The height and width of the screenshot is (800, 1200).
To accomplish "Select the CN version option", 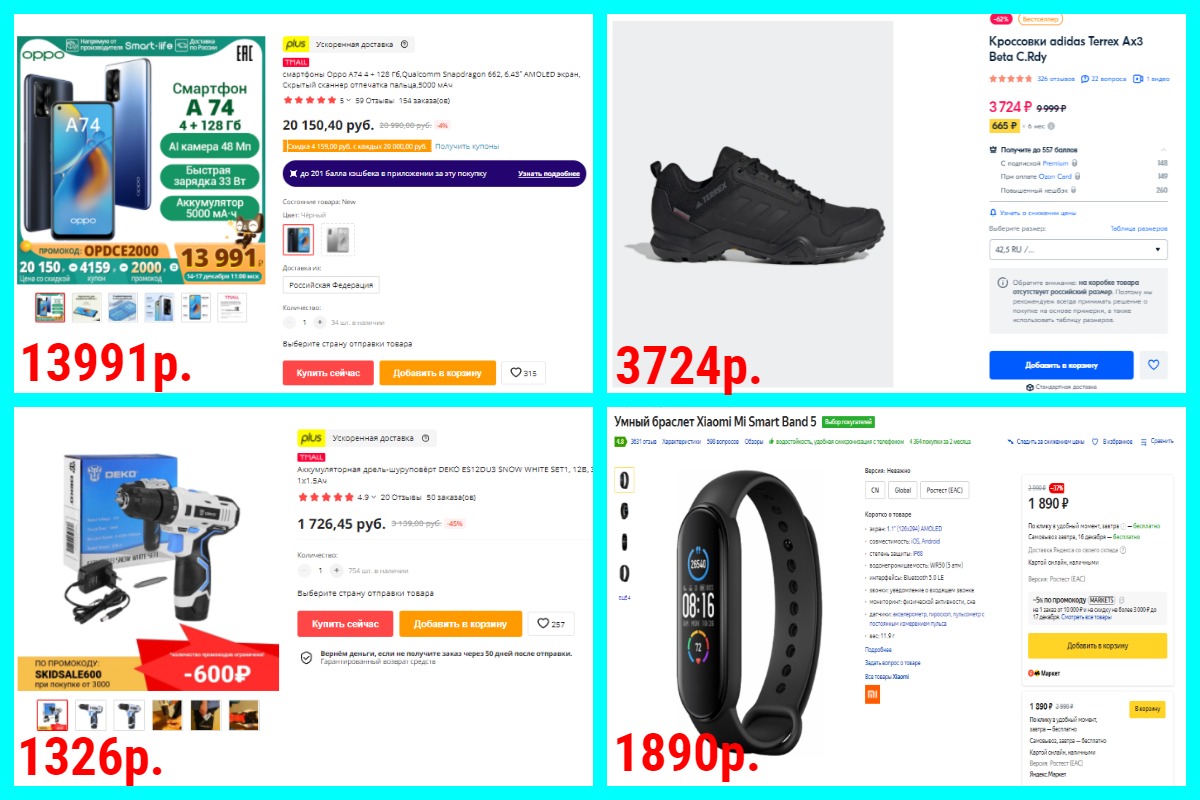I will (x=876, y=490).
